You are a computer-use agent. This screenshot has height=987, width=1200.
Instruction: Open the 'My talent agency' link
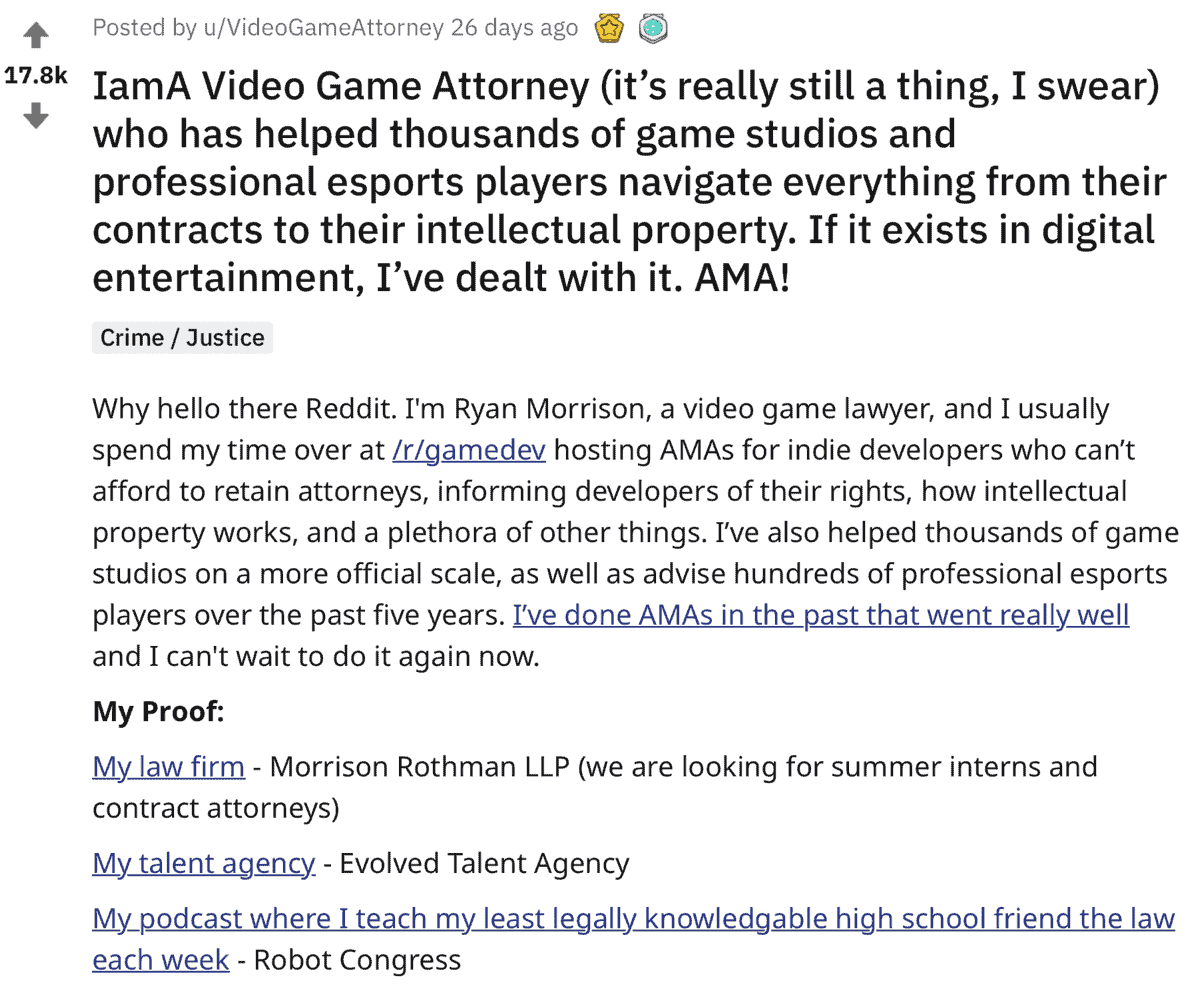(203, 863)
